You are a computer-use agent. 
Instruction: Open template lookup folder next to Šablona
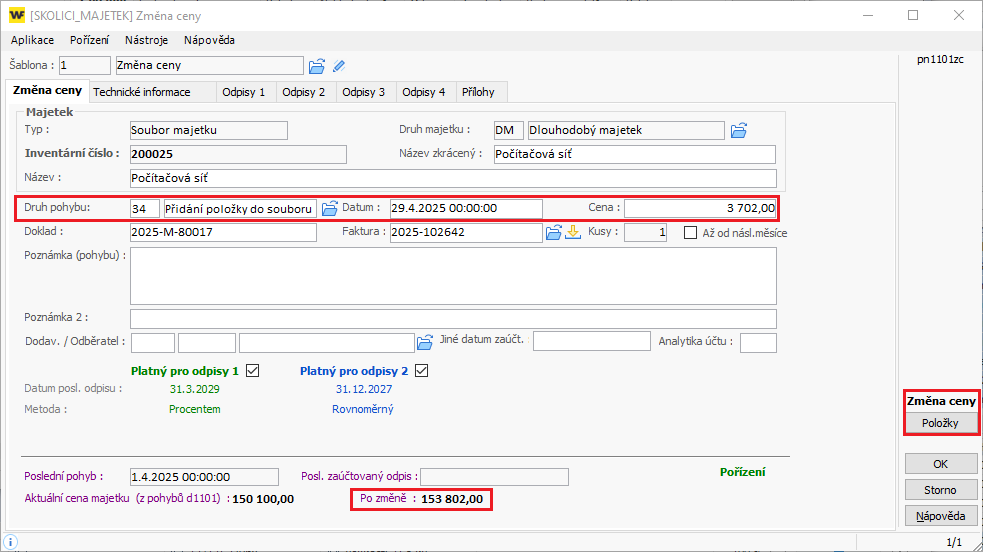coord(317,66)
